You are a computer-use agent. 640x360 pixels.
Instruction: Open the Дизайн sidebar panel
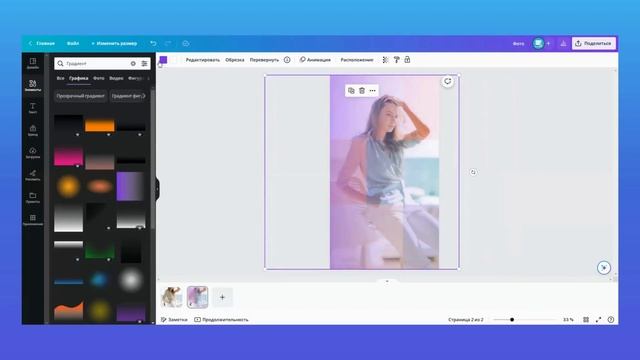pyautogui.click(x=33, y=63)
